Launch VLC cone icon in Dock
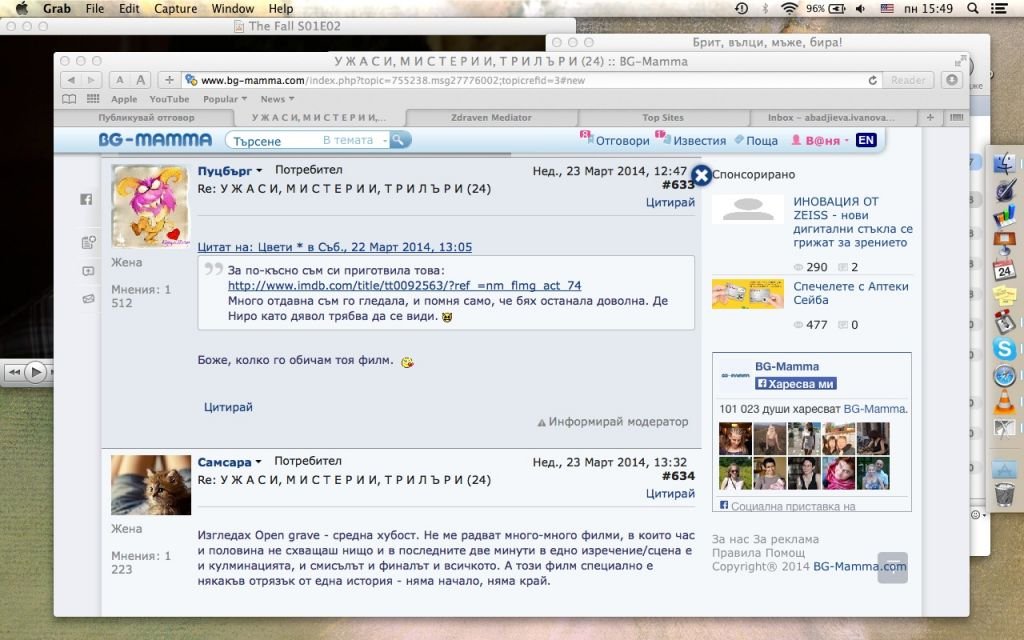The width and height of the screenshot is (1024, 640). pos(1004,402)
